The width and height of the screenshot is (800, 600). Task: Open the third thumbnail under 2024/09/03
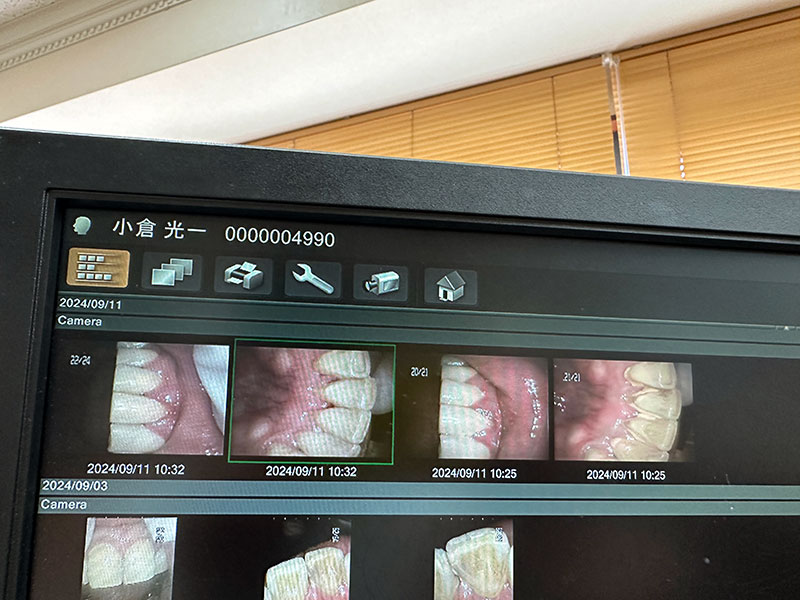click(x=473, y=561)
